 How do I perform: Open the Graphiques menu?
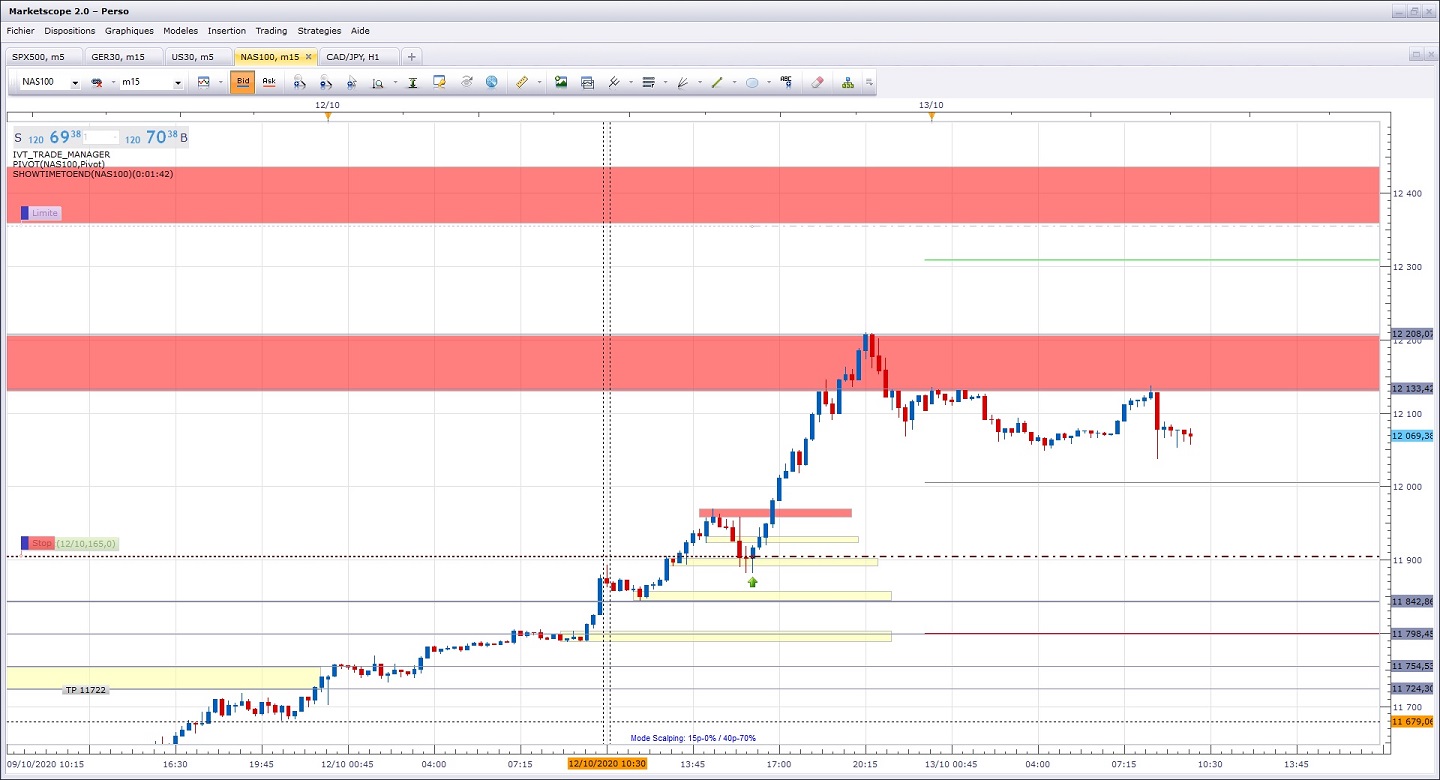pyautogui.click(x=129, y=31)
